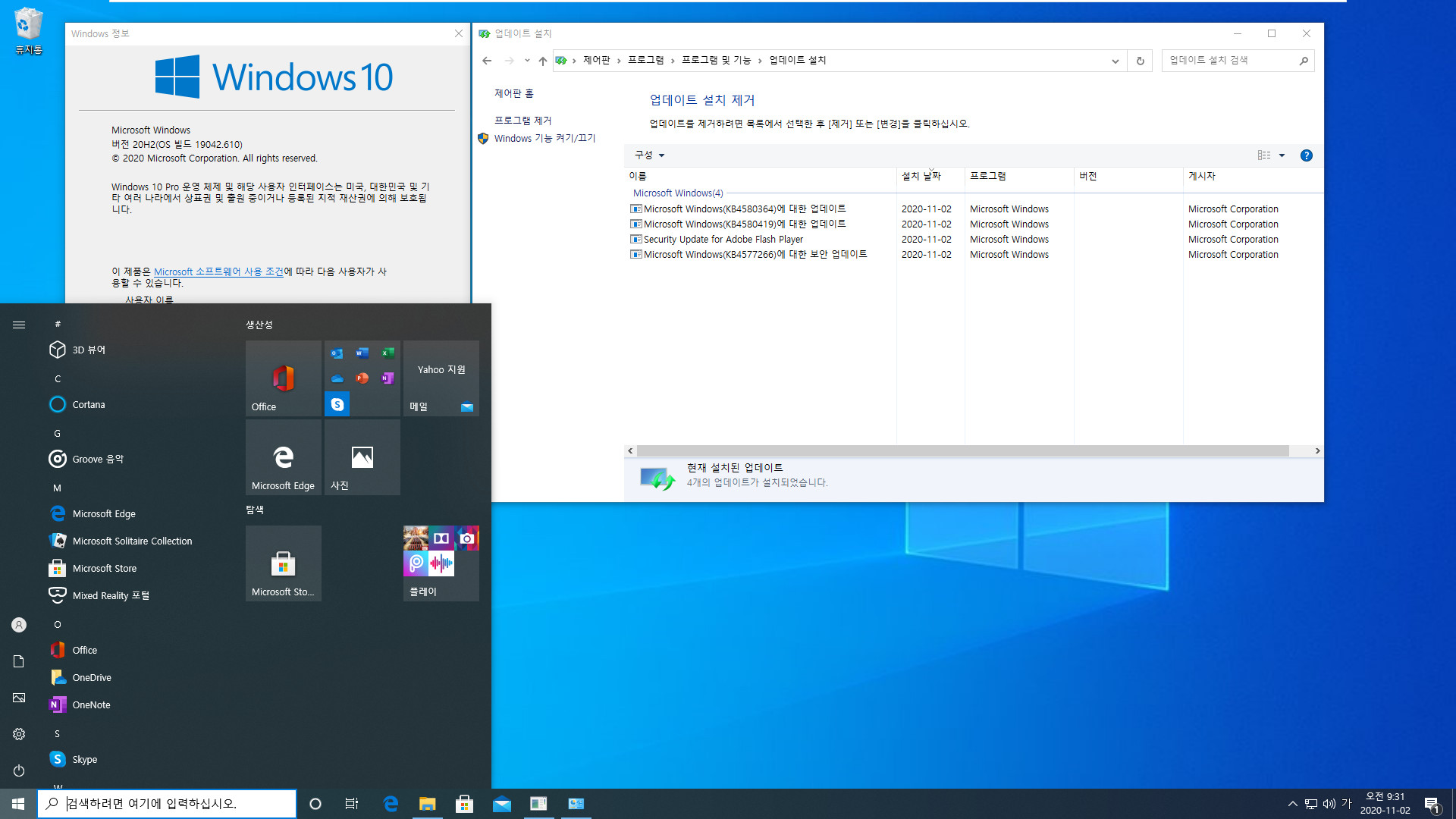Screen dimensions: 1456x819
Task: Open the Microsoft Edge tile
Action: point(284,457)
